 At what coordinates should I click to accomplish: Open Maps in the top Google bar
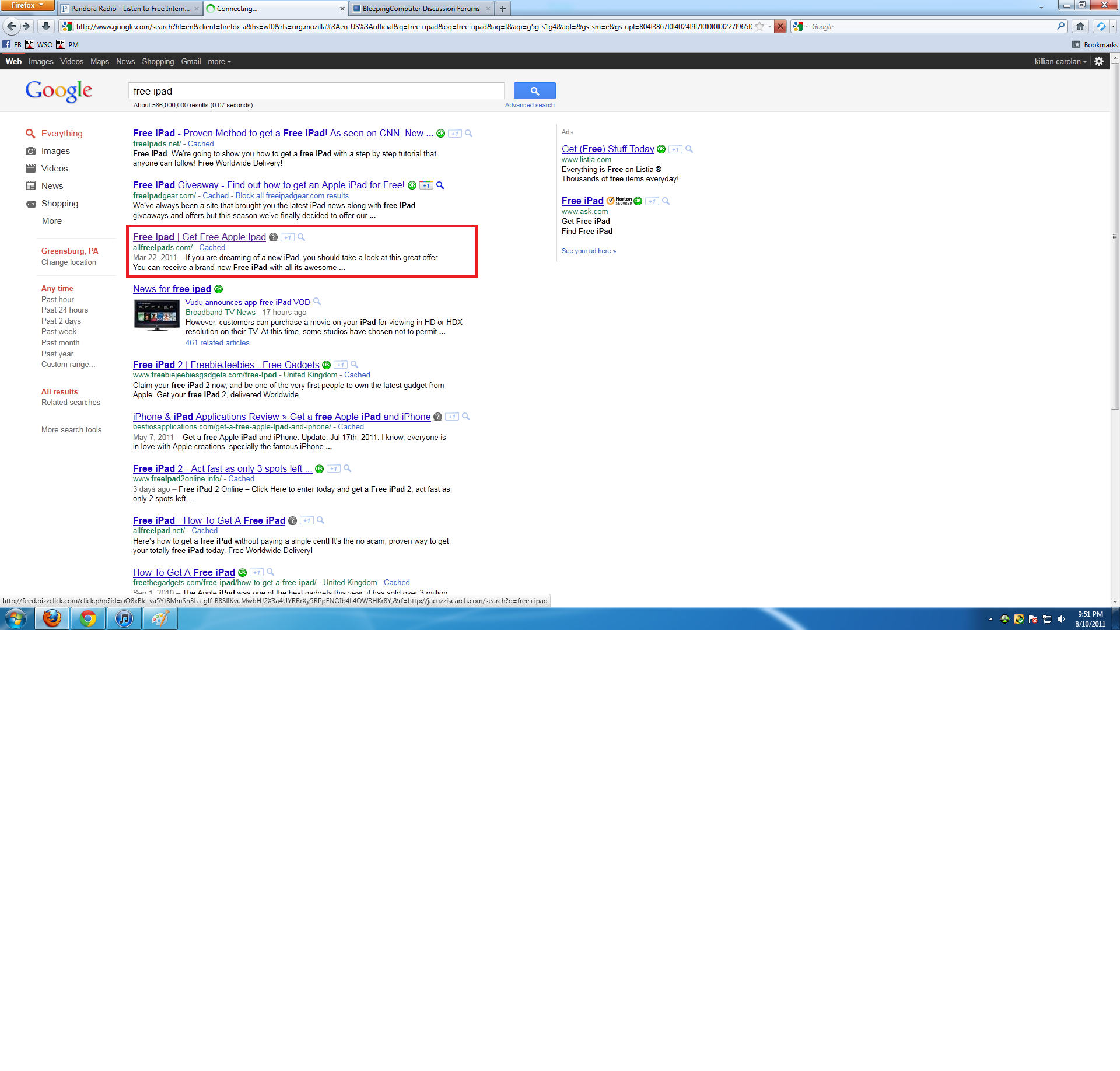(100, 61)
